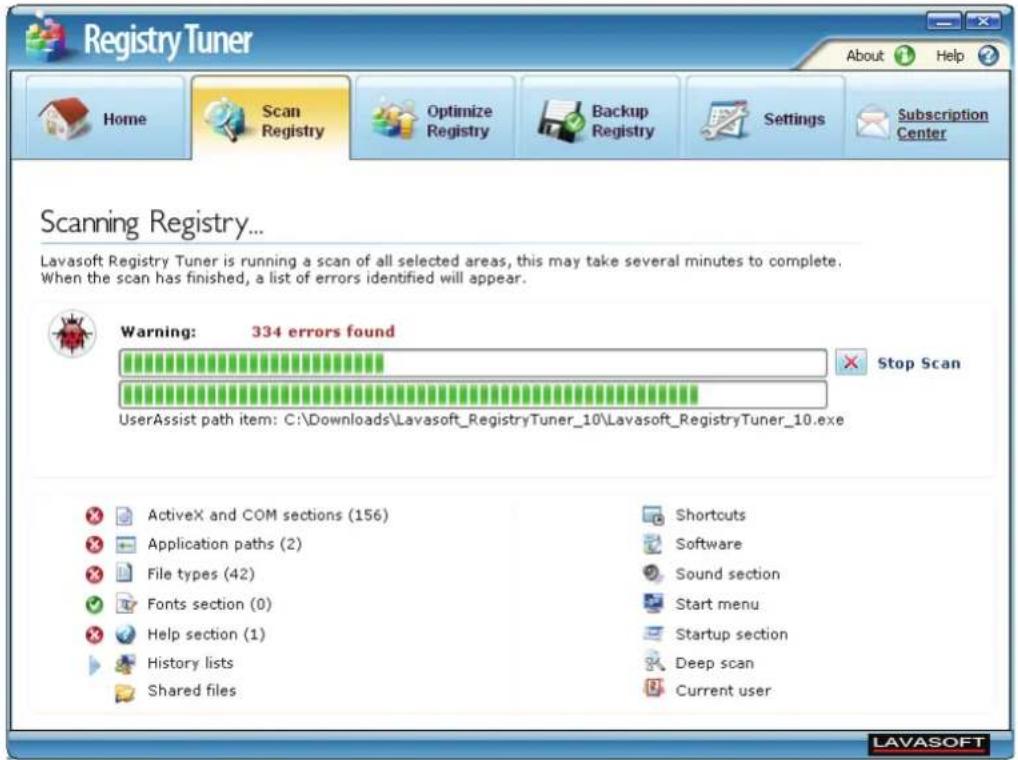The height and width of the screenshot is (760, 1018).
Task: Select Startup section entry
Action: tap(731, 633)
